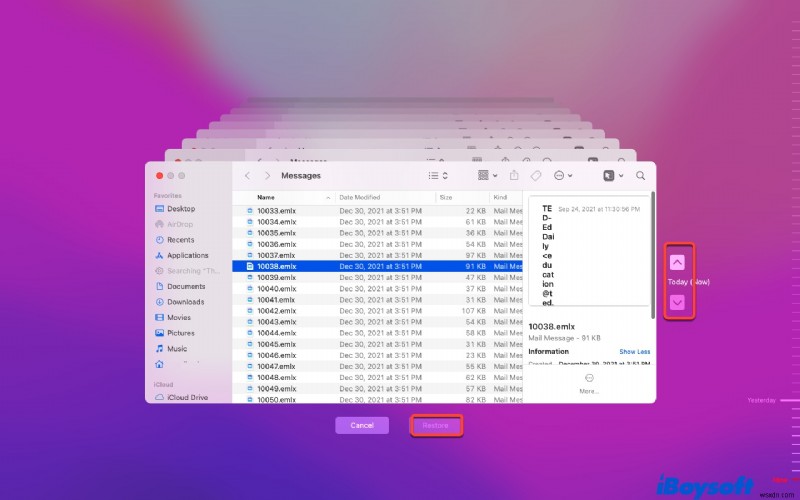Select file 10034.emlx
Image resolution: width=800 pixels, height=500 pixels.
[x=378, y=222]
